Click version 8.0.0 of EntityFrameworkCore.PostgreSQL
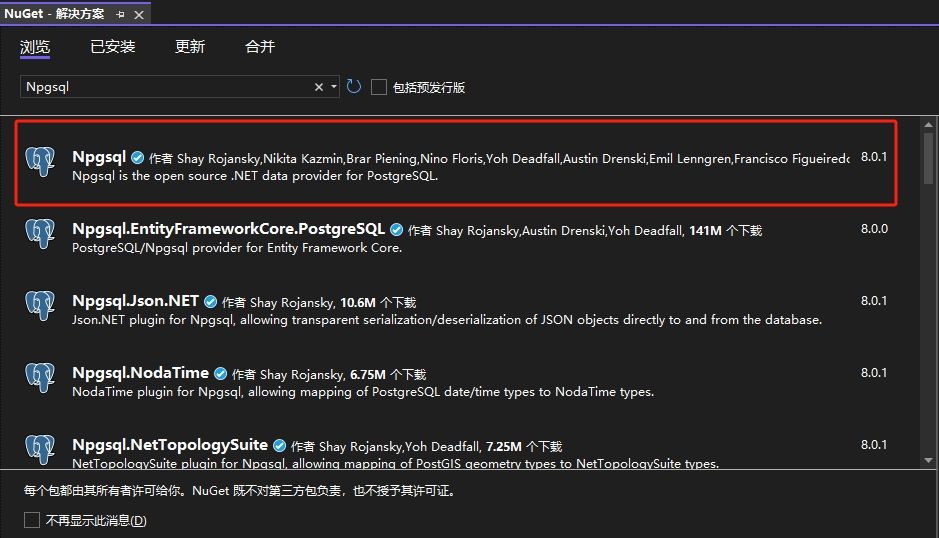The image size is (939, 538). 874,229
